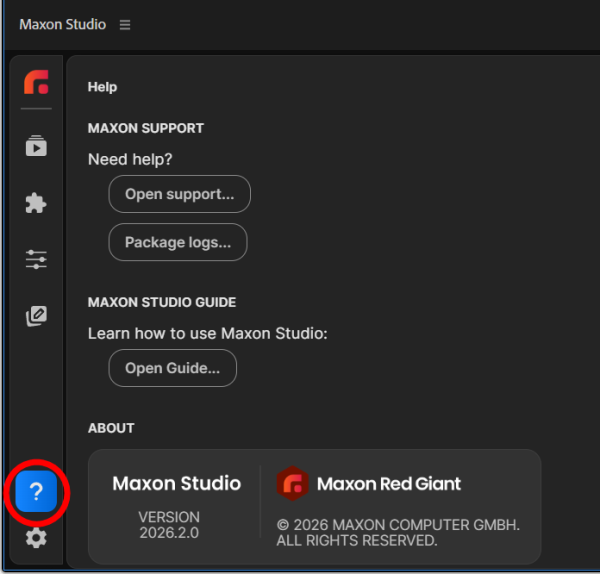Viewport: 600px width, 574px height.
Task: Click the Need help? text
Action: tap(130, 159)
